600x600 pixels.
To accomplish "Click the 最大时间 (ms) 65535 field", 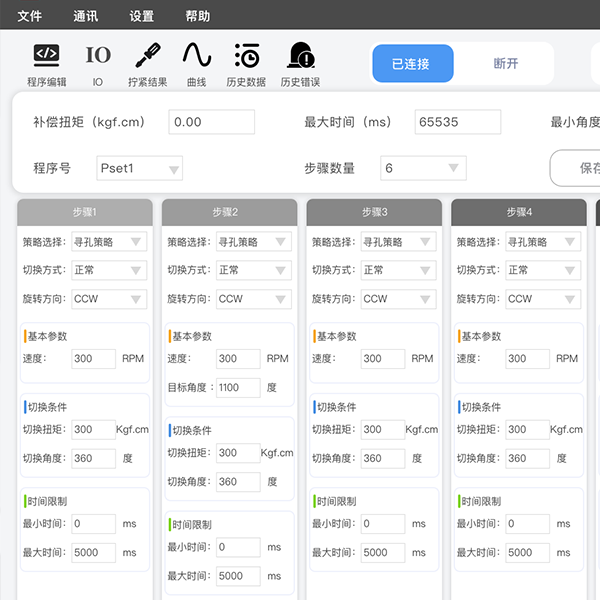I will point(458,122).
